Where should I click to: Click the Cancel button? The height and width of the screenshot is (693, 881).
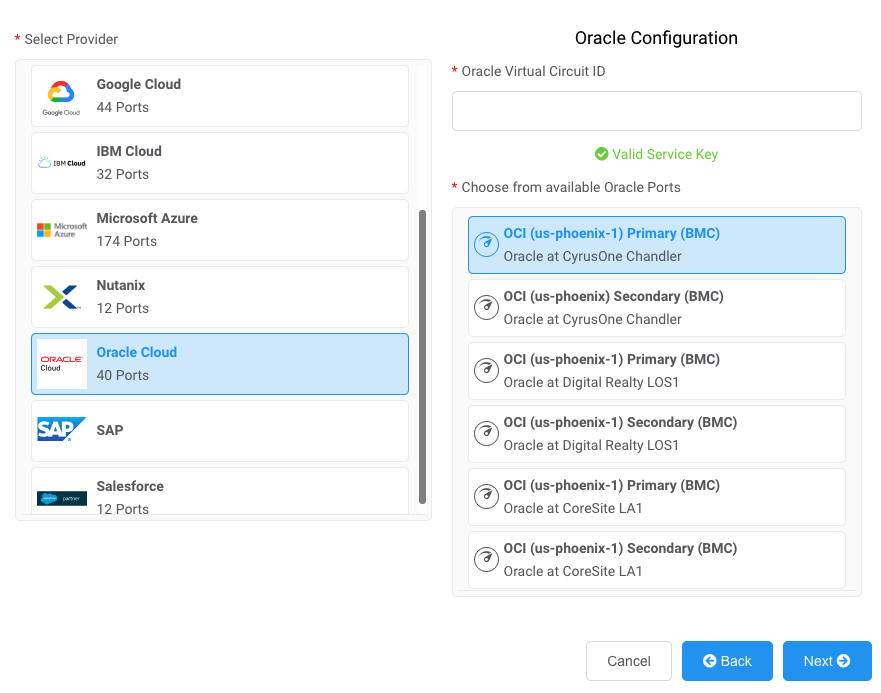tap(629, 661)
